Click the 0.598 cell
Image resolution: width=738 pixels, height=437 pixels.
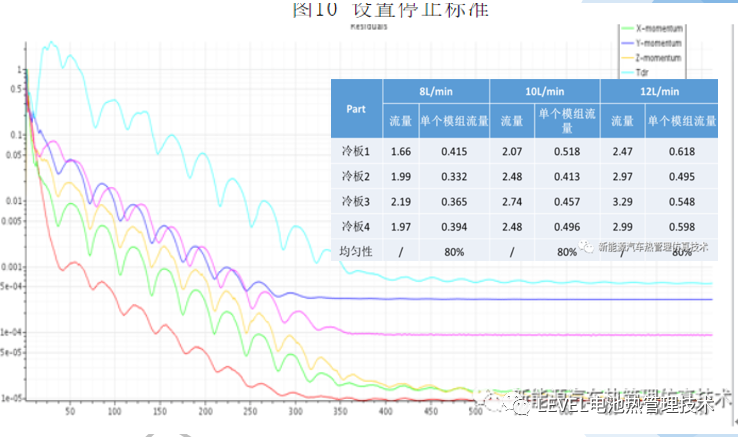[682, 227]
